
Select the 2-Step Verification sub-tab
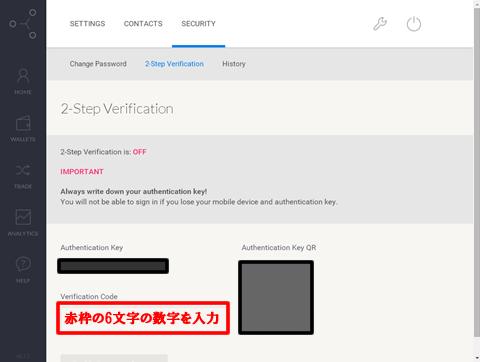tap(174, 64)
